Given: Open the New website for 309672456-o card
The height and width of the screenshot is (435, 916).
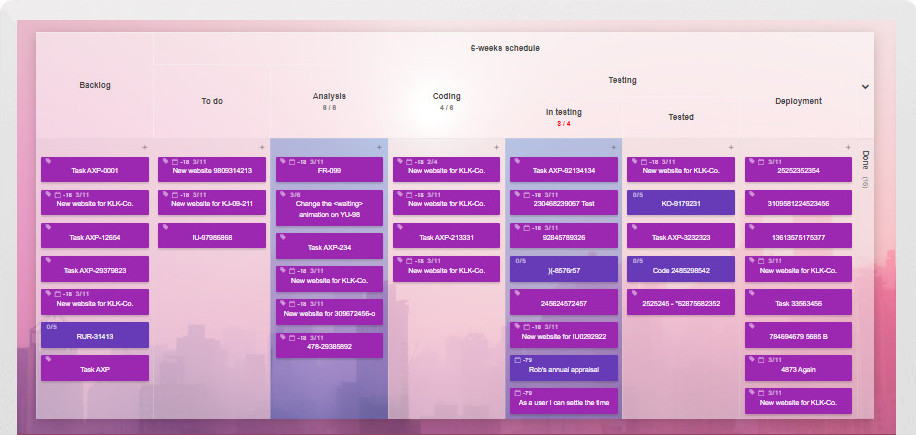Looking at the screenshot, I should point(329,312).
